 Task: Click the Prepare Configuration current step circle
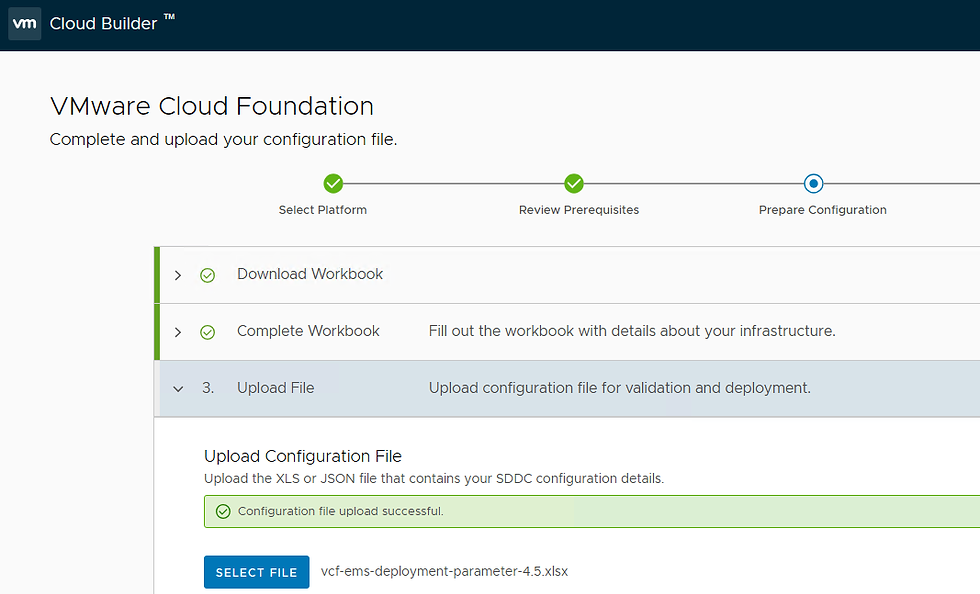[814, 184]
